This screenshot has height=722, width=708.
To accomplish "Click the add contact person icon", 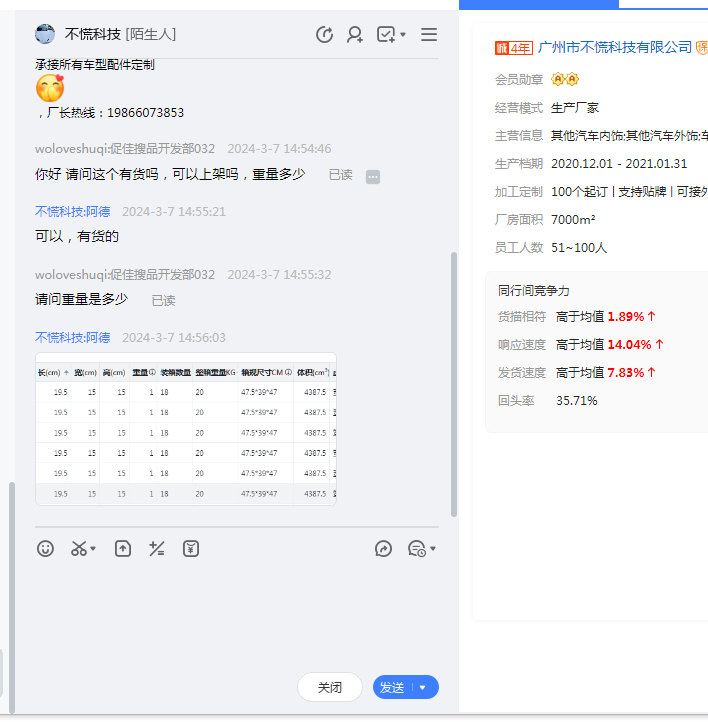I will 355,35.
